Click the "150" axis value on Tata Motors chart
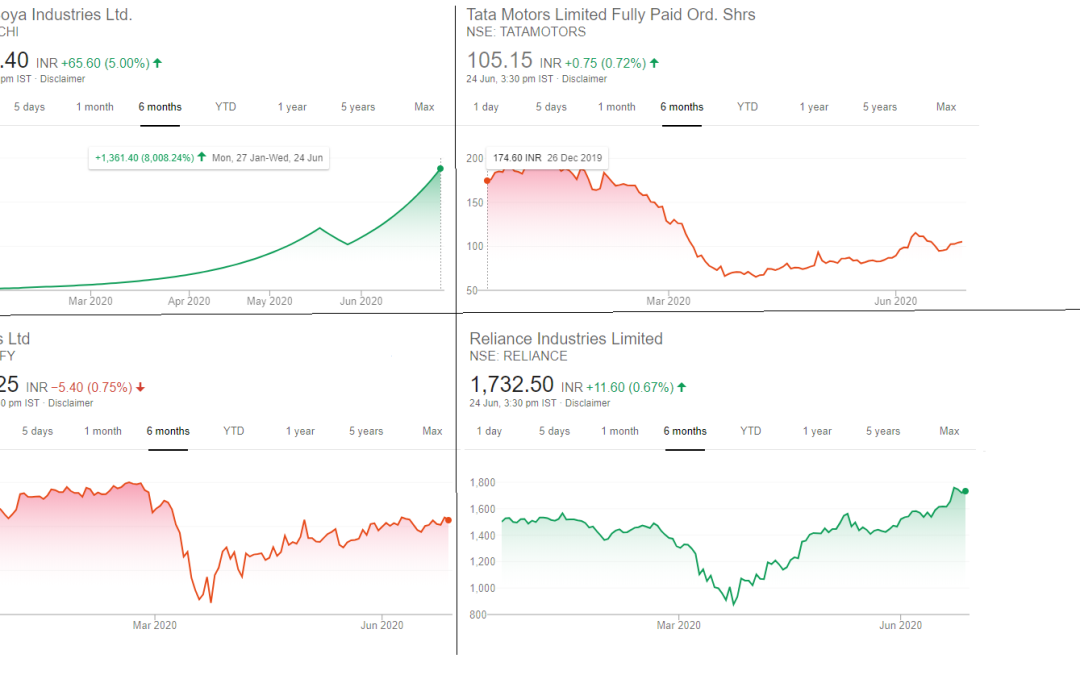 pyautogui.click(x=475, y=203)
